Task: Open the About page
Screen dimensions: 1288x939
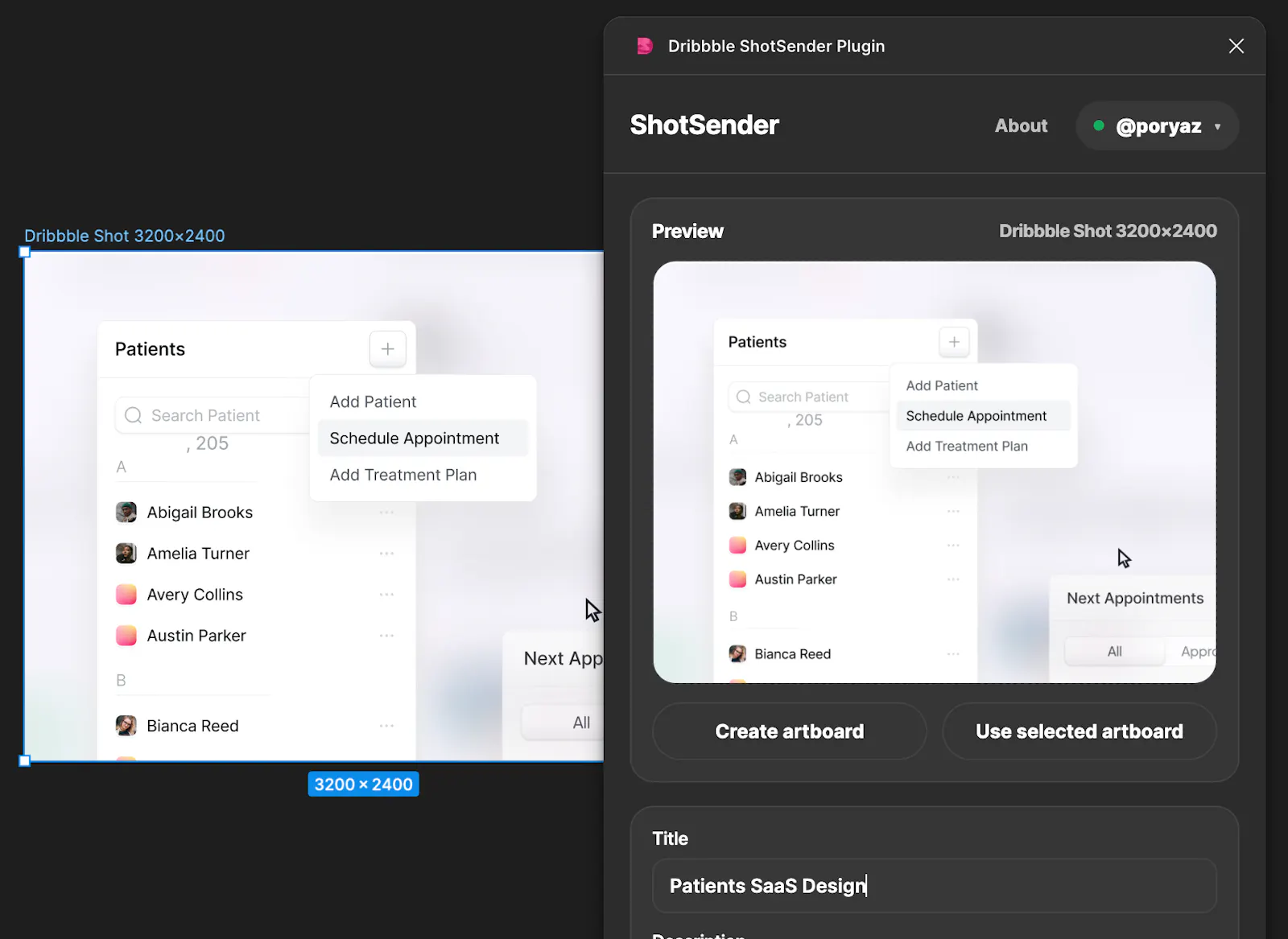Action: coord(1021,126)
